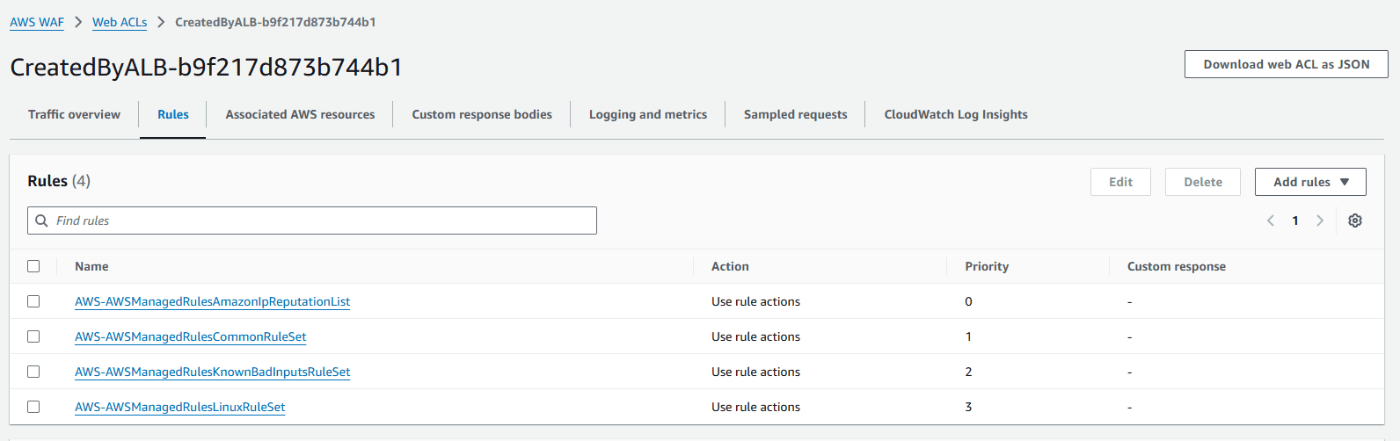Click priority value 3 for LinuxRuleSet
Screen dimensions: 1400x441
(969, 407)
